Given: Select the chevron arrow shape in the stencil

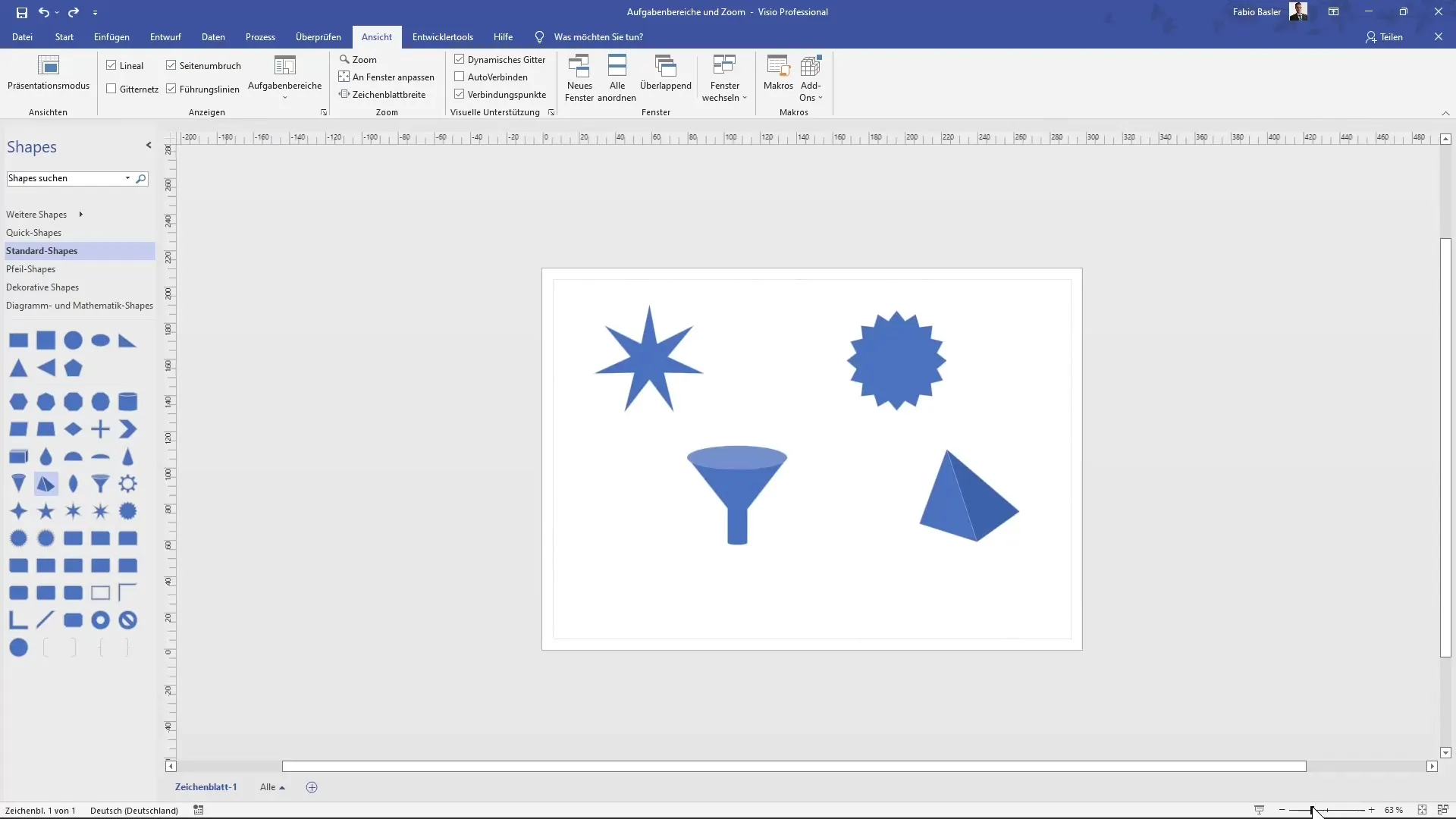Looking at the screenshot, I should [x=128, y=429].
